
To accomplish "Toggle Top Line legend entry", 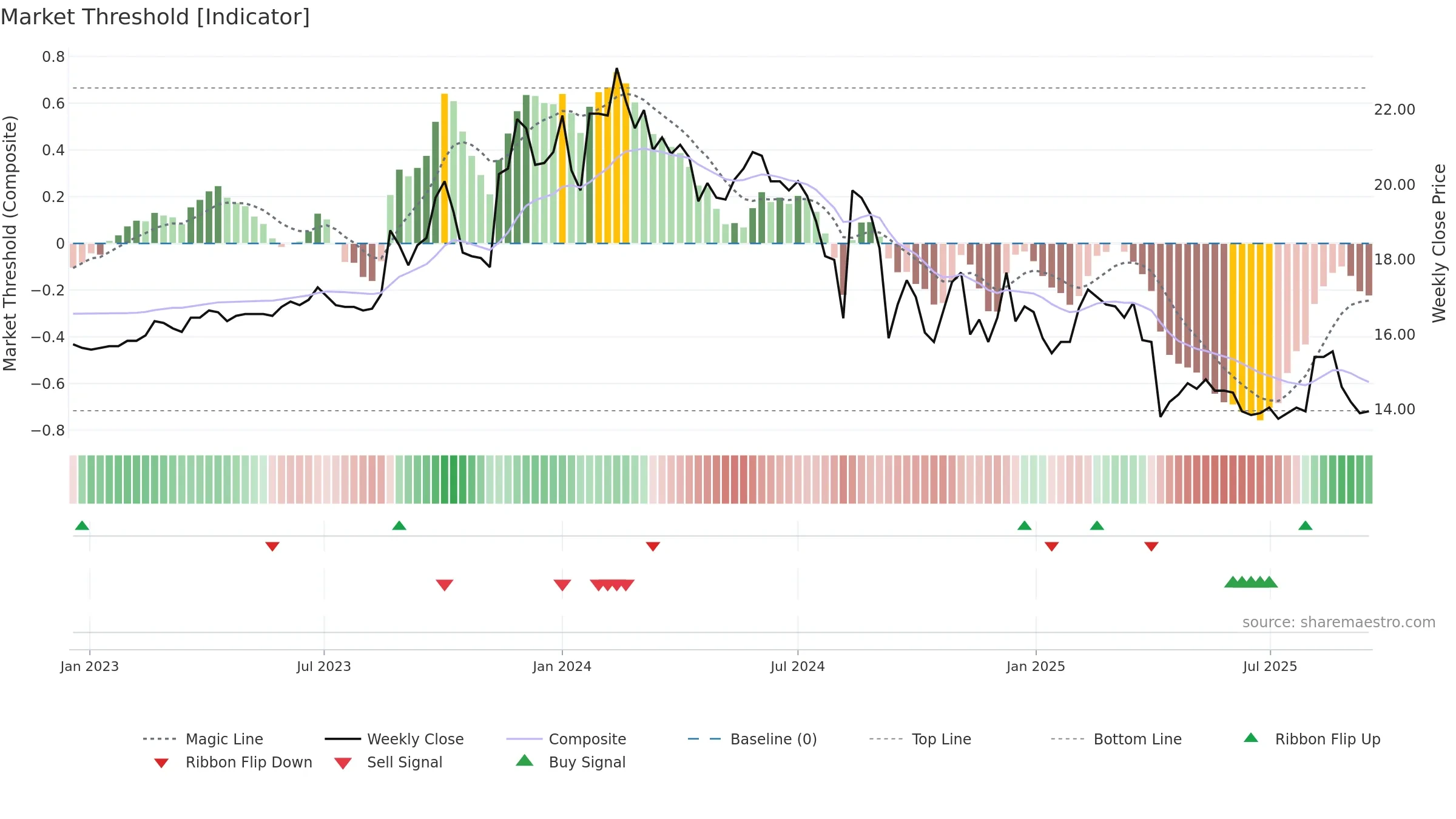I will click(x=920, y=739).
